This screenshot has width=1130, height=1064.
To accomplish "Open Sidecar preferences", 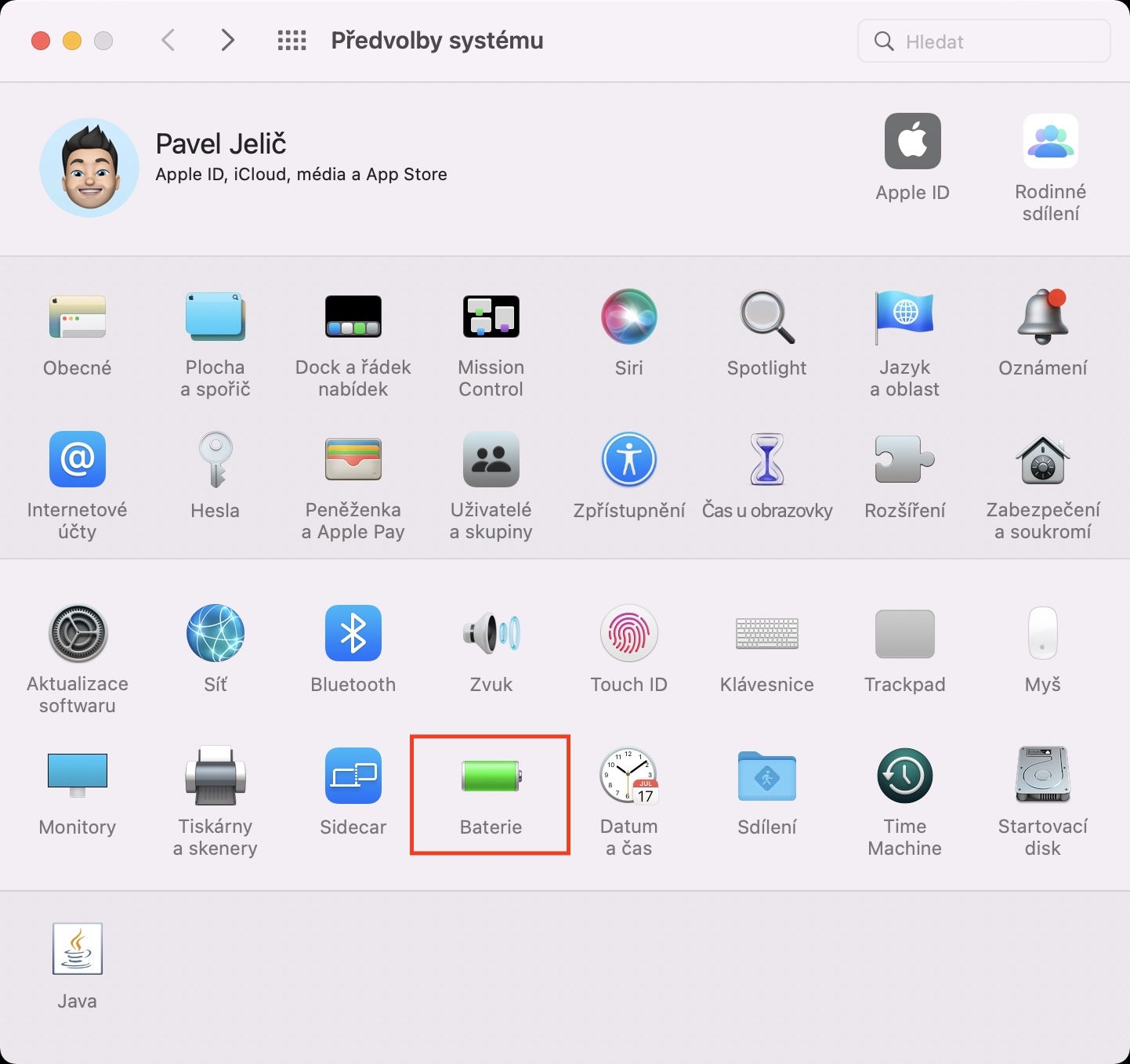I will click(353, 776).
